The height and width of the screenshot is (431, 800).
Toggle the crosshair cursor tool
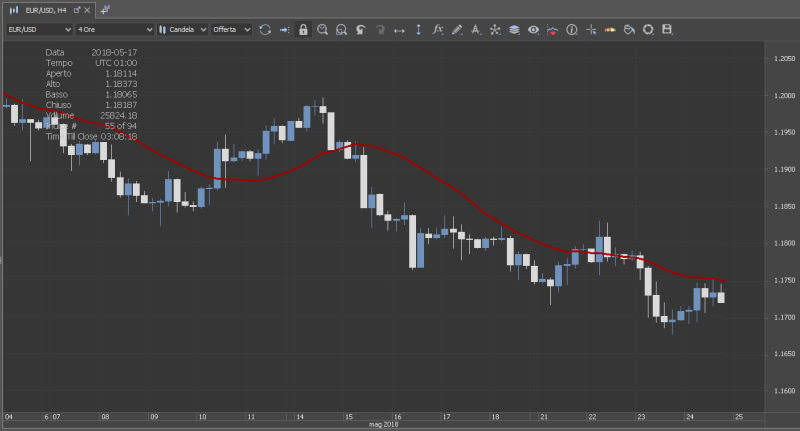tap(590, 30)
